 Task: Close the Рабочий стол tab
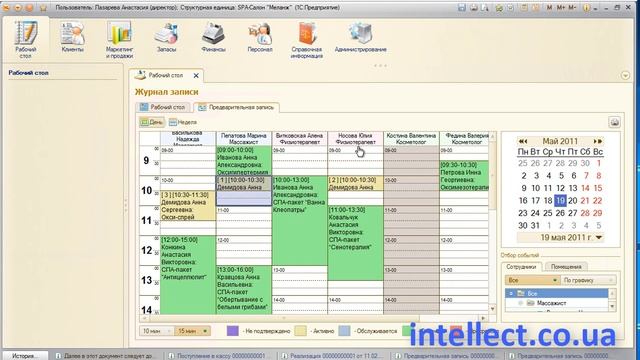coord(196,76)
